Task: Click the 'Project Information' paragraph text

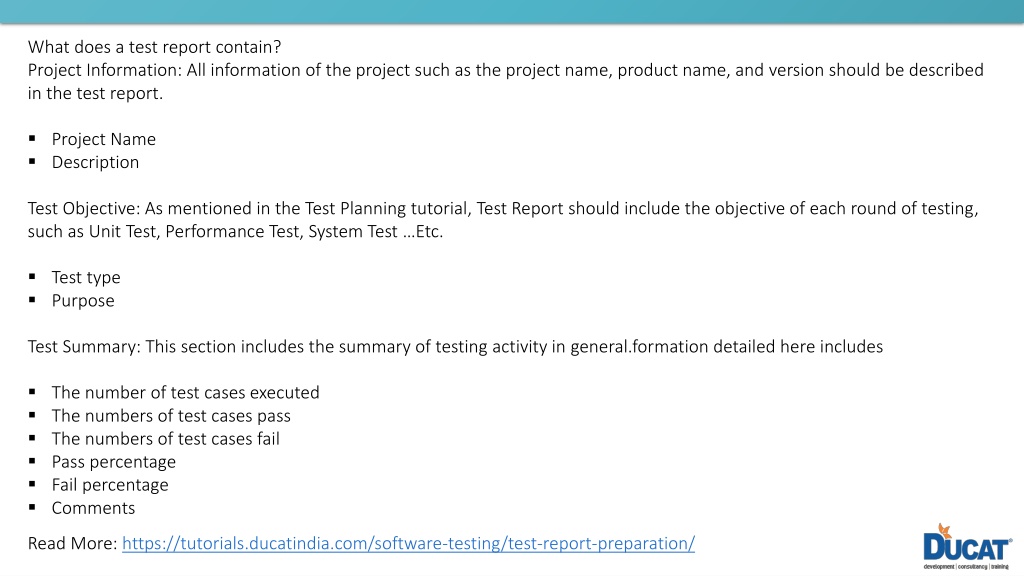Action: [505, 82]
